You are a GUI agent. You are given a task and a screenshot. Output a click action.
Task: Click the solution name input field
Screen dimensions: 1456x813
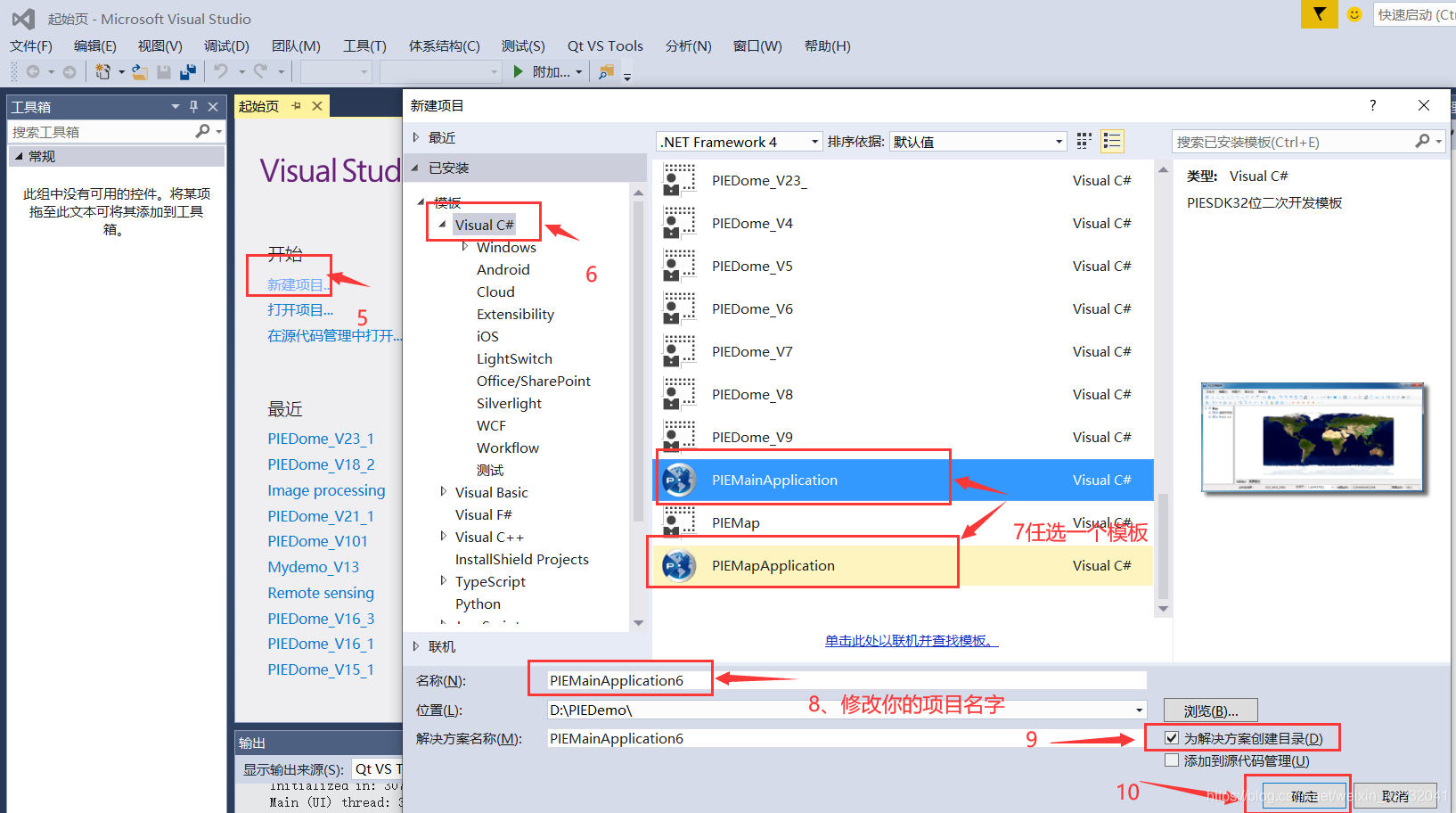847,738
